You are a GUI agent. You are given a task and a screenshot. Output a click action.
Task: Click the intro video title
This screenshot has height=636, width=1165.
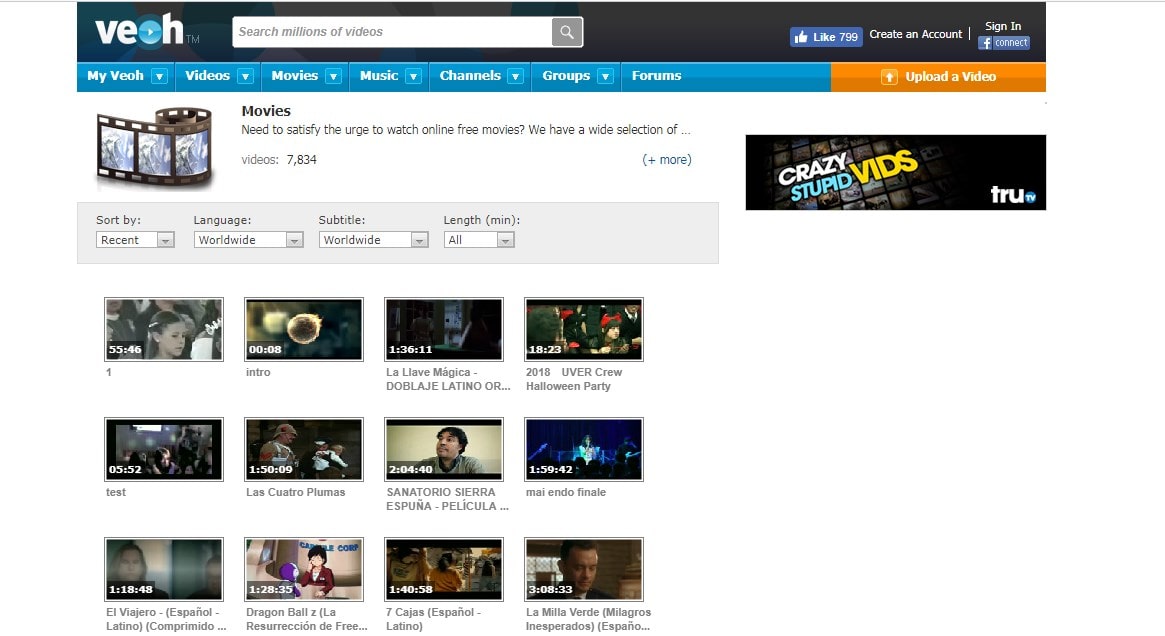tap(259, 372)
